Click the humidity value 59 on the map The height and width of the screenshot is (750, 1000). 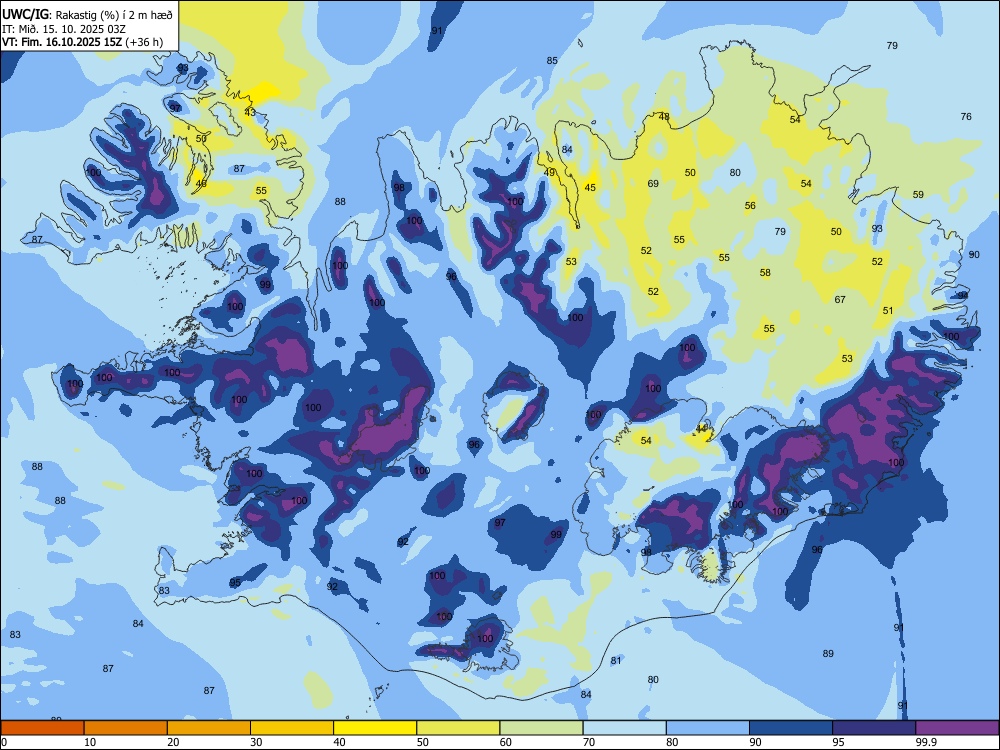tap(918, 195)
